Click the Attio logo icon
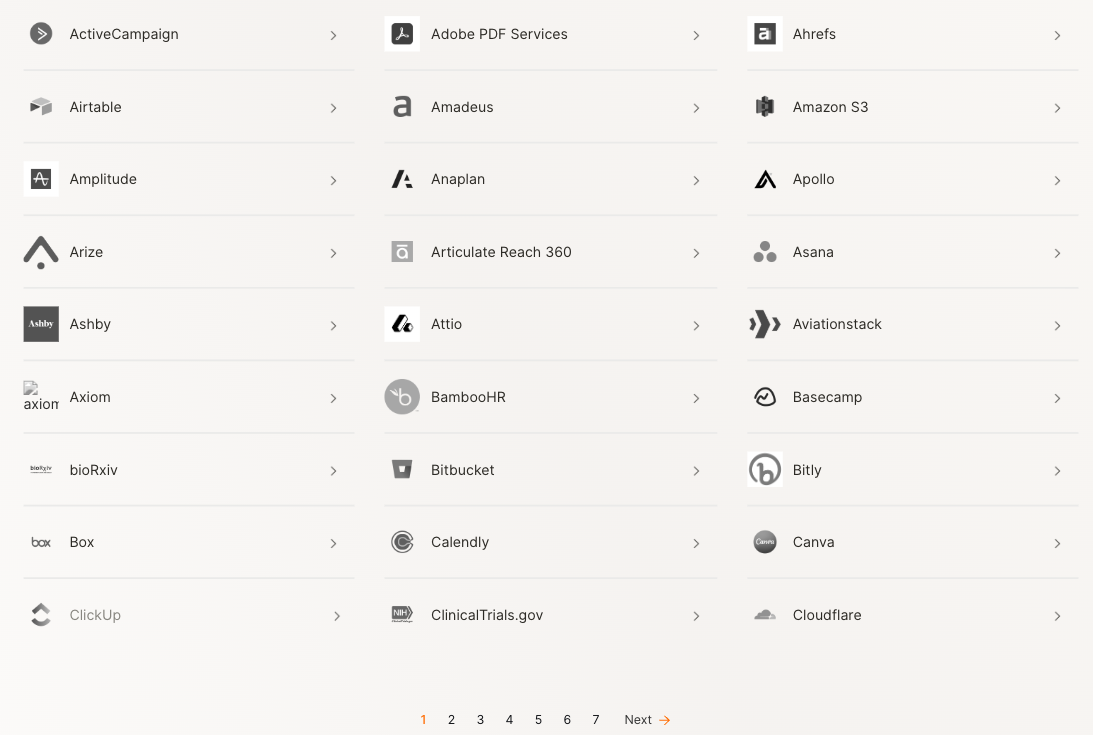 402,324
